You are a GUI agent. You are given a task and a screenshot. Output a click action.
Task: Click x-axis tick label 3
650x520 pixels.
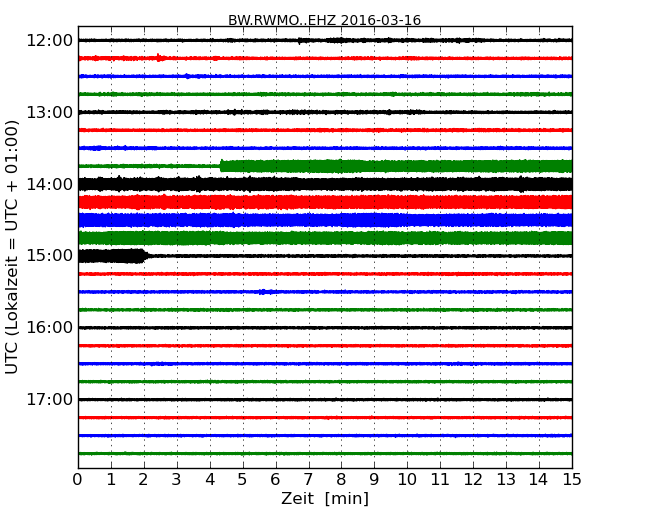[177, 480]
